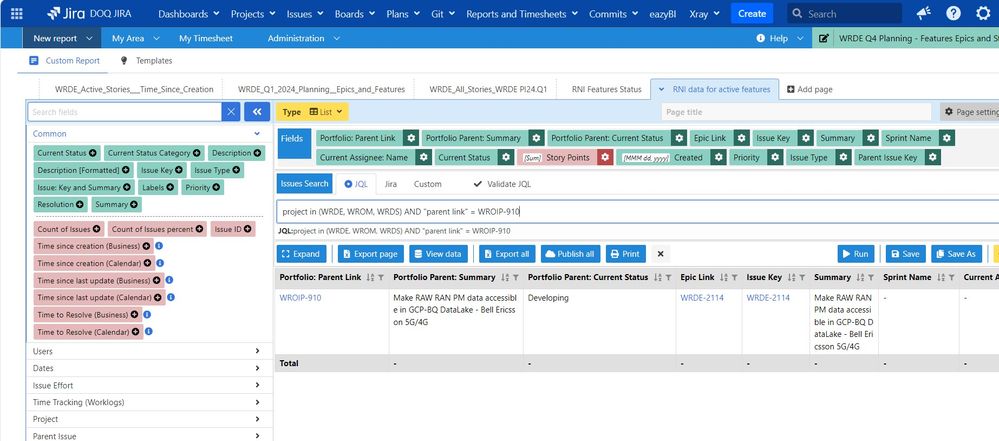Sort the Portfolio Parent: Summary column

click(505, 278)
